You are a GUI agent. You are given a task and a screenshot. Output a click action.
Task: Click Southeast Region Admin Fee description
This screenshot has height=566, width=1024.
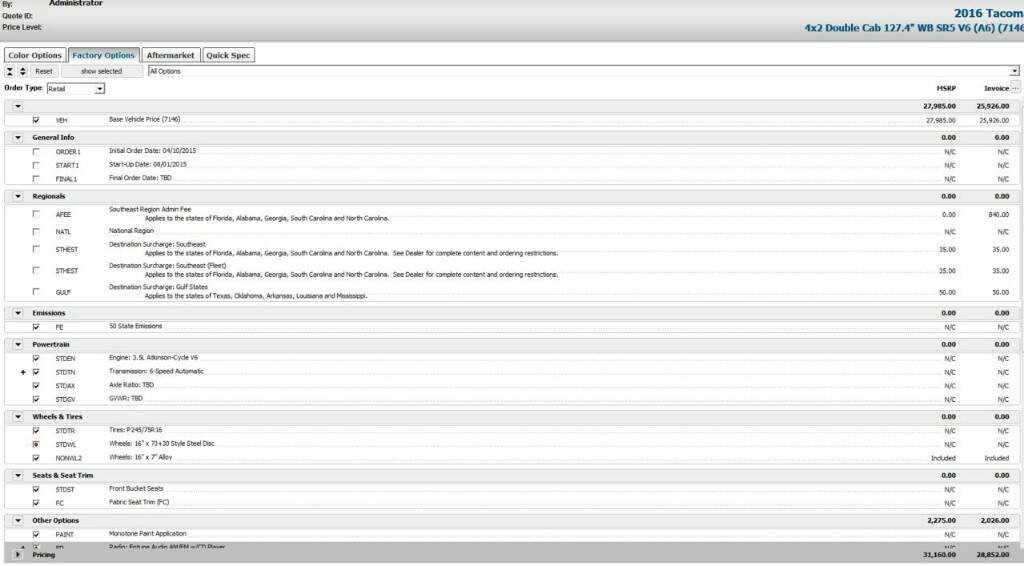coord(150,210)
